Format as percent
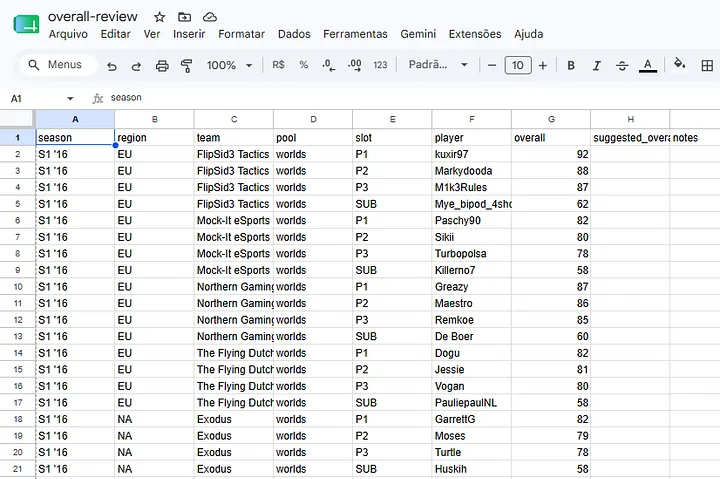 coord(304,65)
